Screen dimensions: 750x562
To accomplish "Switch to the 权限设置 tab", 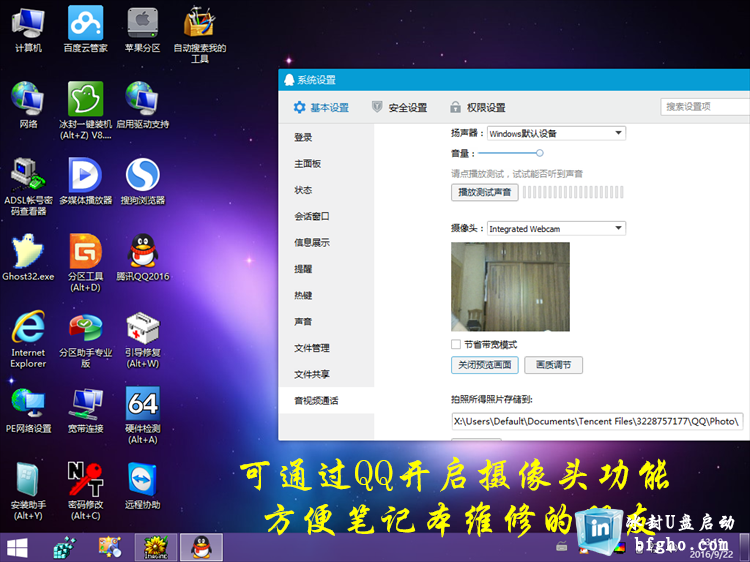I will tap(478, 108).
